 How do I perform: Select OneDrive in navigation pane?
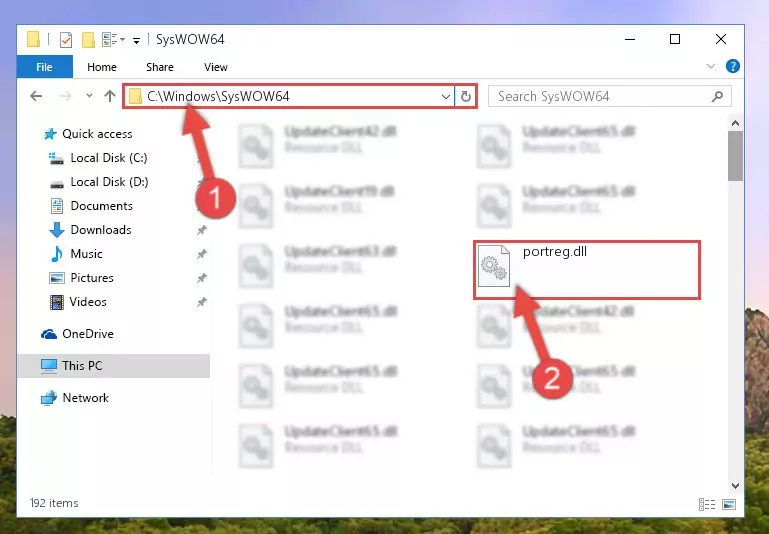(77, 334)
